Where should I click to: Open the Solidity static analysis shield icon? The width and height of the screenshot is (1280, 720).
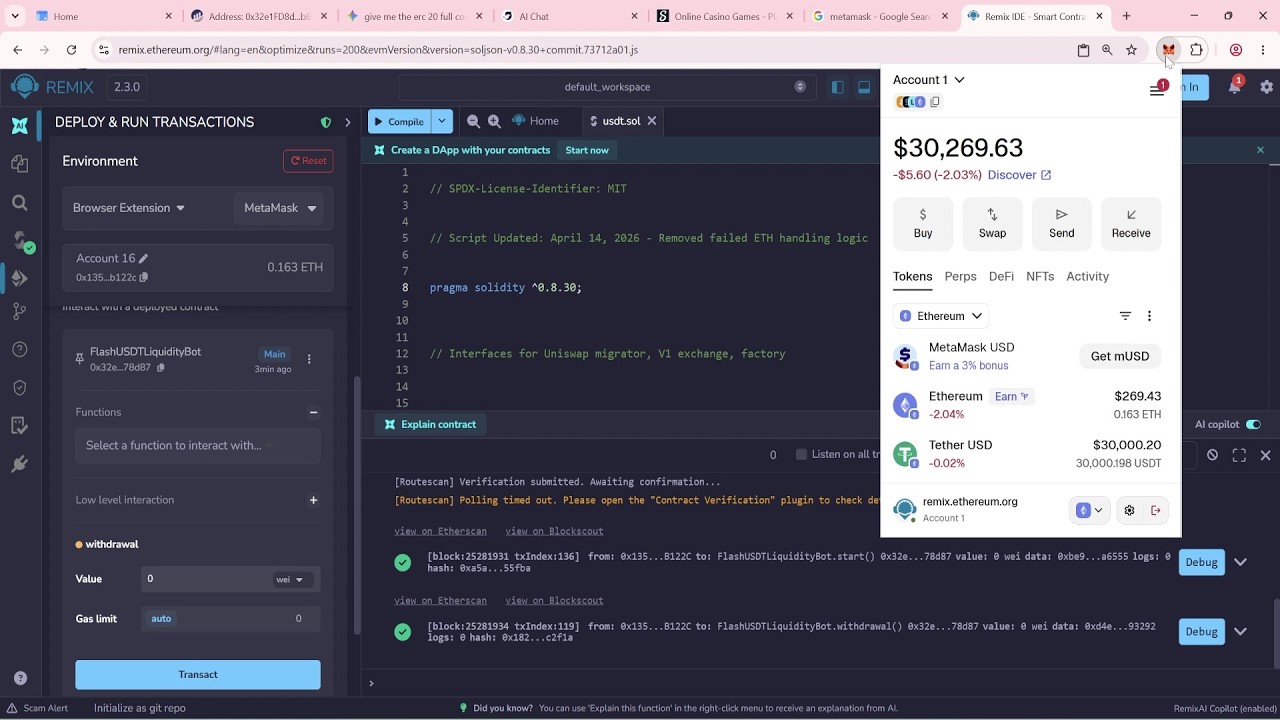tap(20, 388)
